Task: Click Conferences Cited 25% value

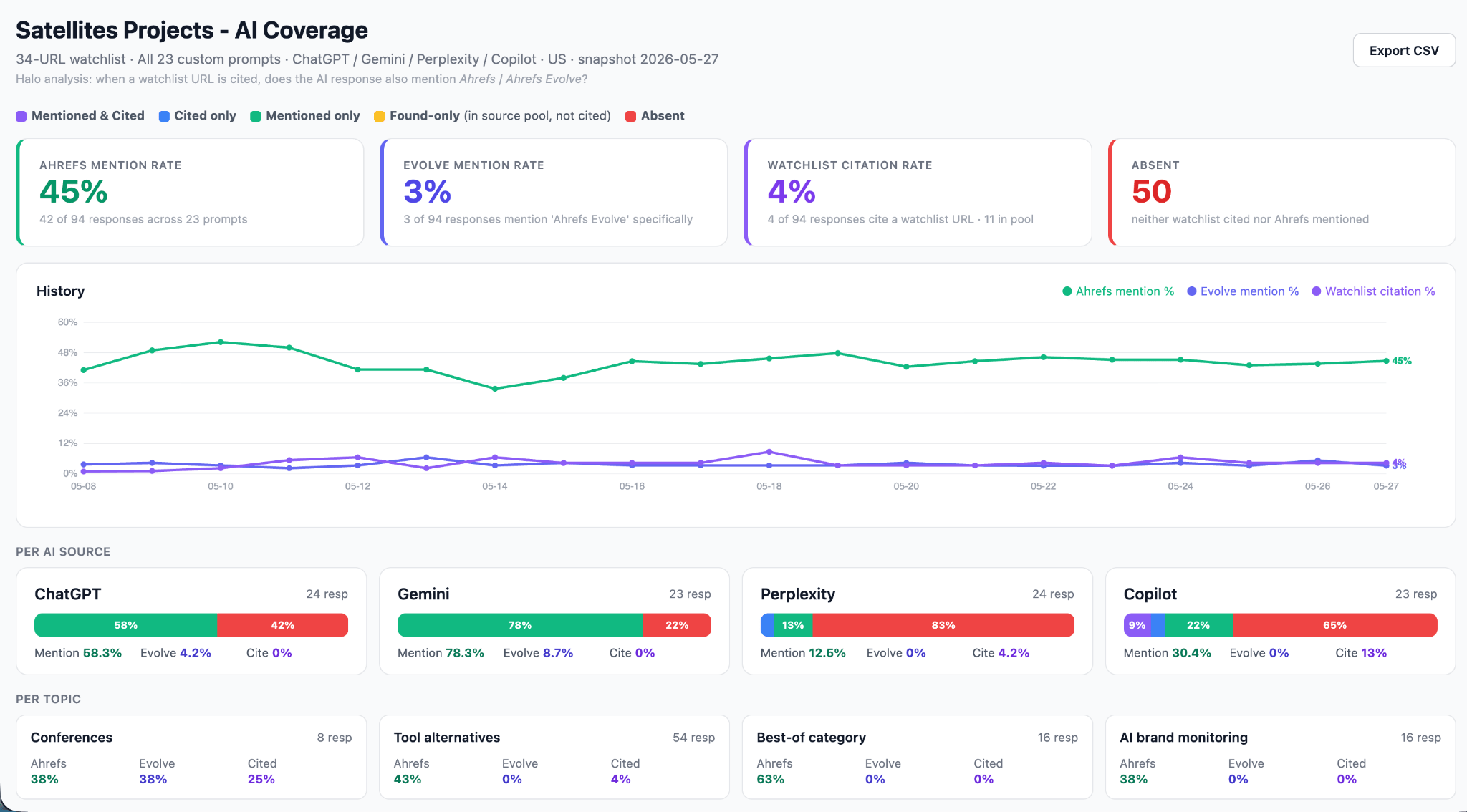Action: (x=261, y=779)
